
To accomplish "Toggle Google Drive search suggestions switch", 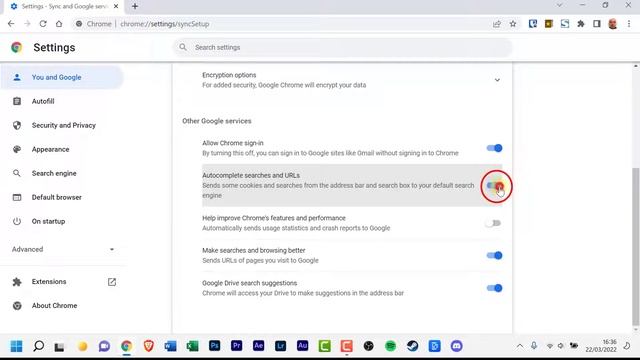I will 494,288.
